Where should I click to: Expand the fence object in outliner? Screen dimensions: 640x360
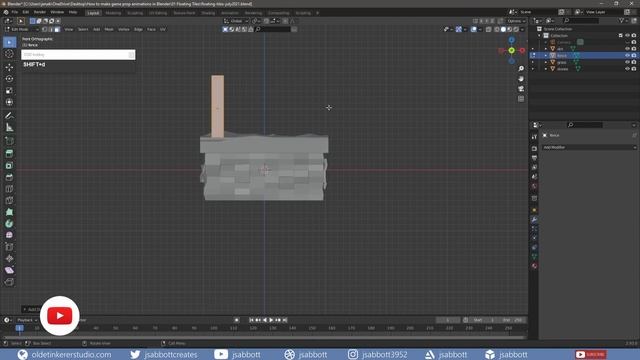tap(546, 56)
